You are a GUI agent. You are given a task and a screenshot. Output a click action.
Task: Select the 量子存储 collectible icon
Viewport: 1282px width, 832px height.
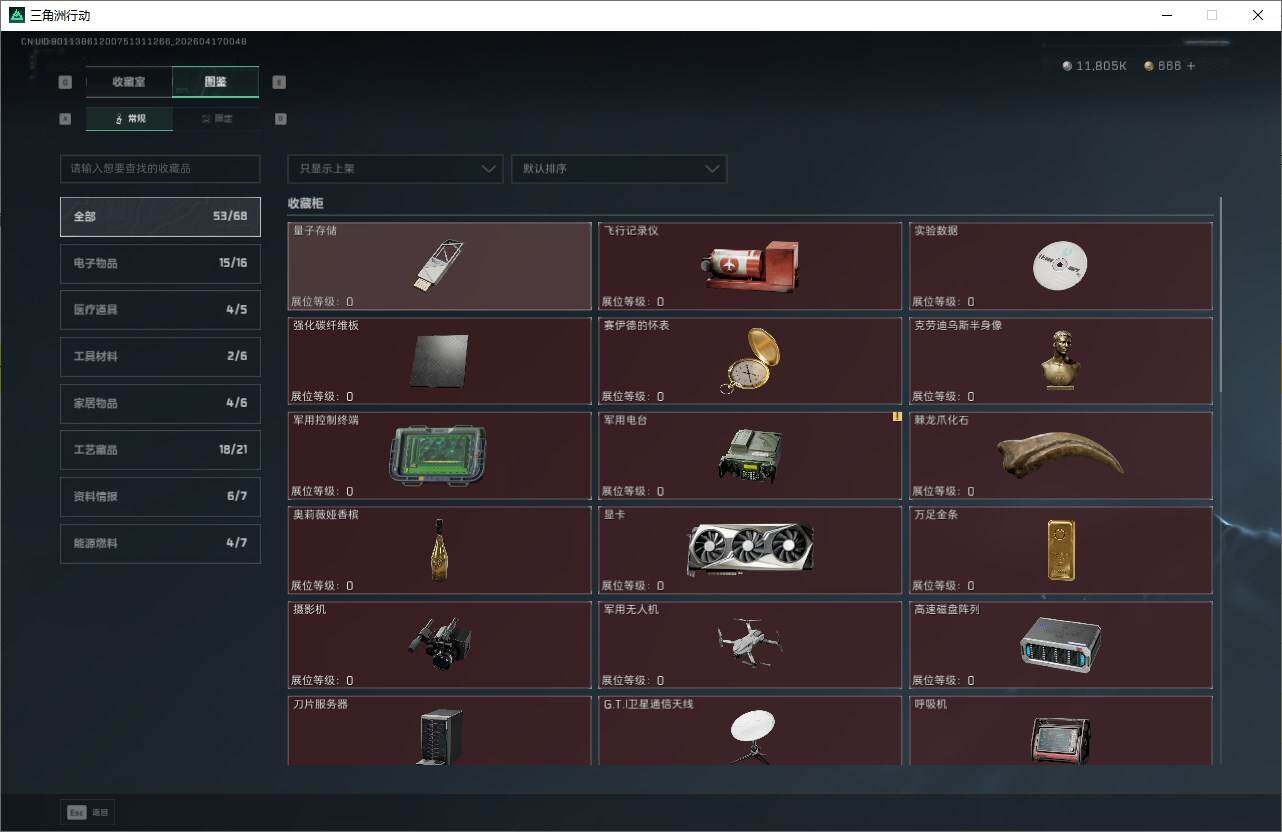(x=439, y=264)
